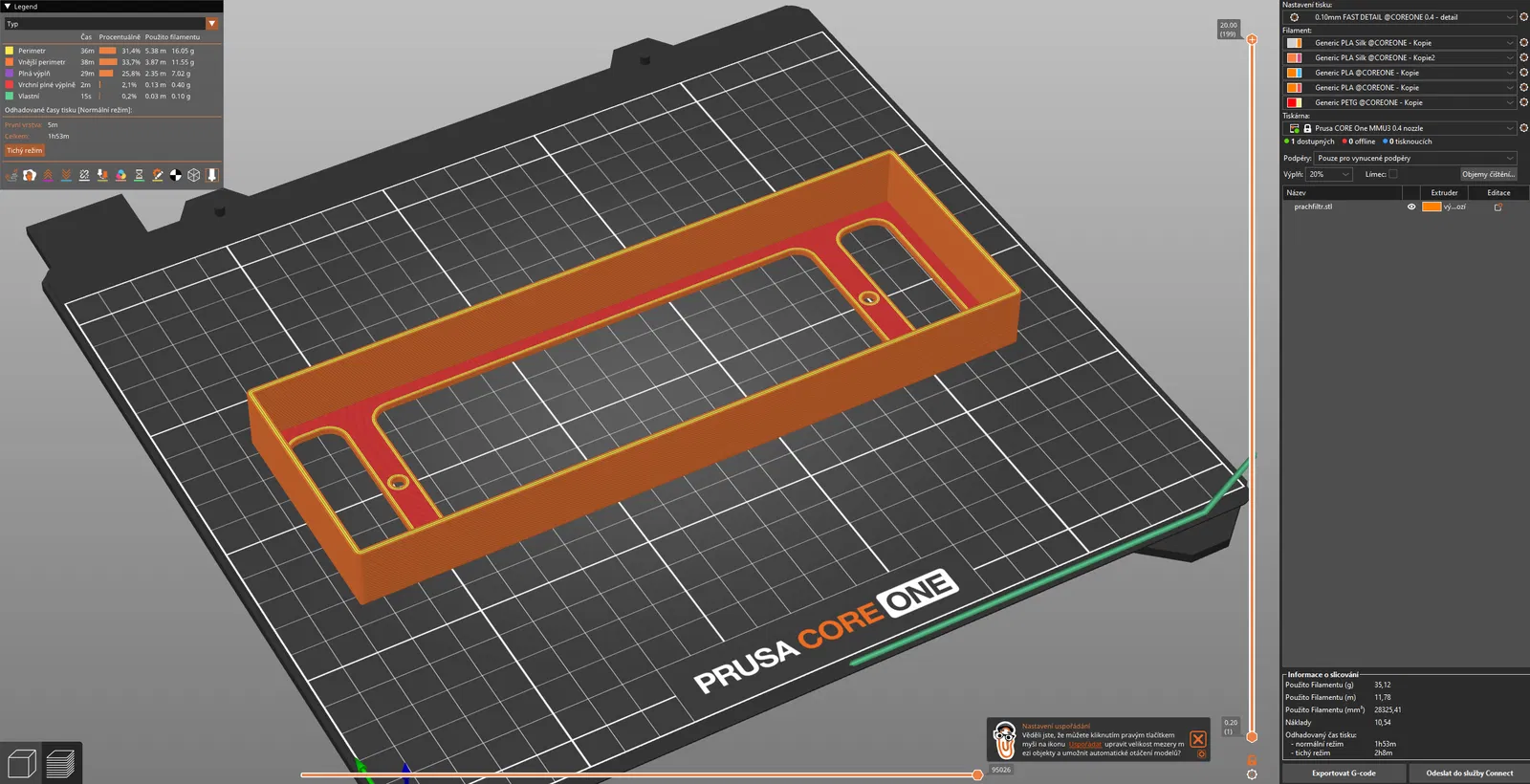Open gear settings for Generic PLA Silk Kopie2
This screenshot has width=1530, height=784.
pyautogui.click(x=1523, y=57)
